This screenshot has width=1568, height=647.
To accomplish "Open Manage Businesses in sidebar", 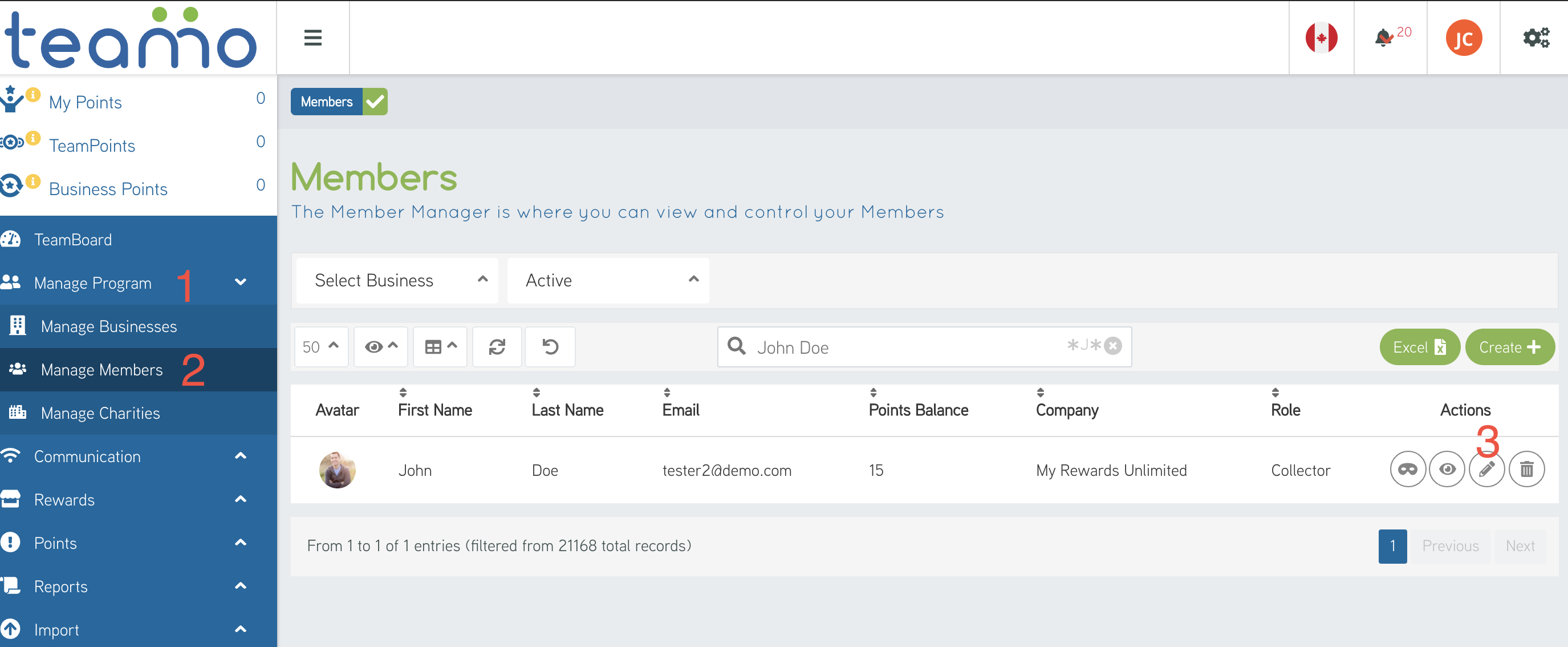I will [108, 326].
